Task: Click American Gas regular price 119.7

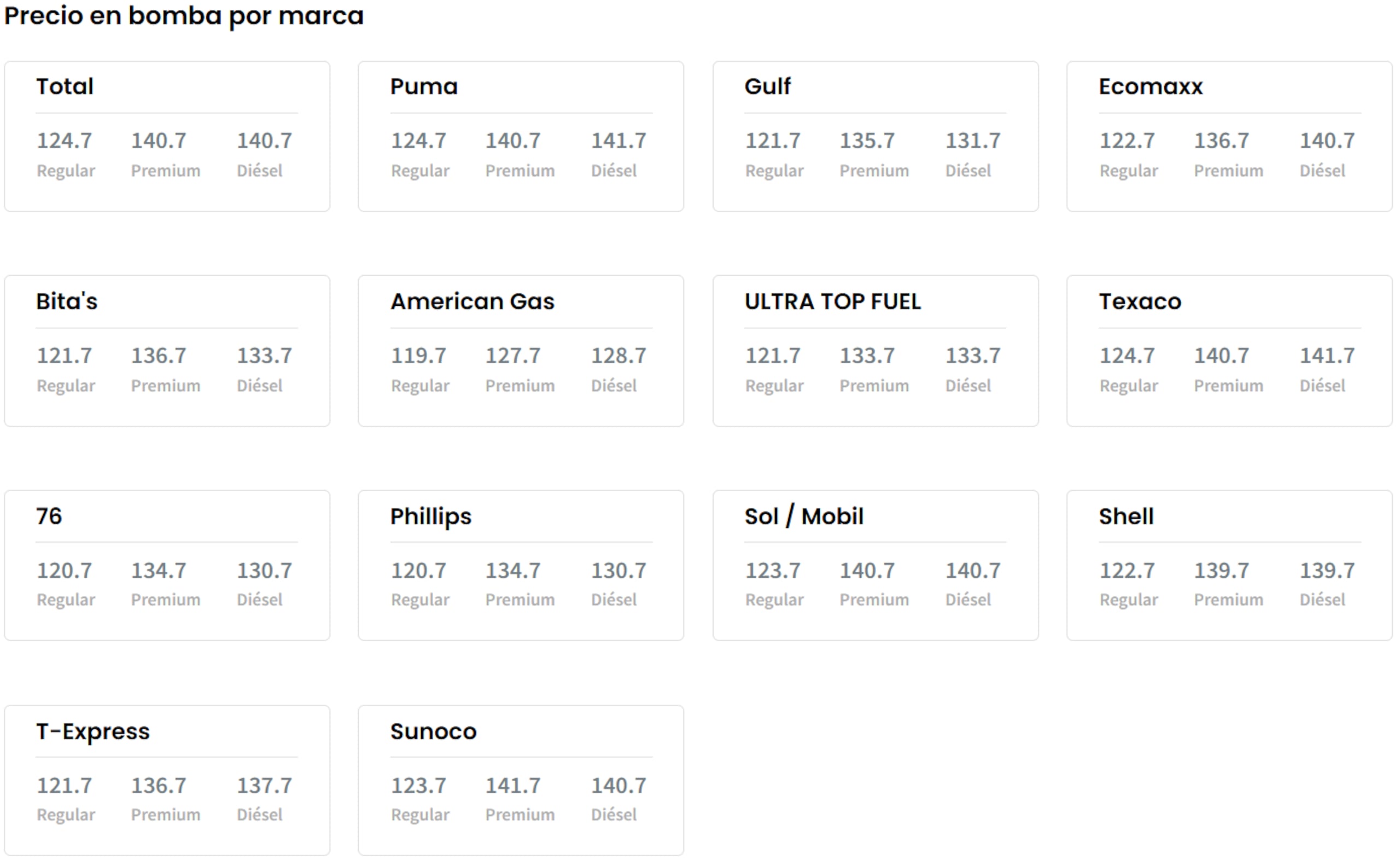Action: 419,356
